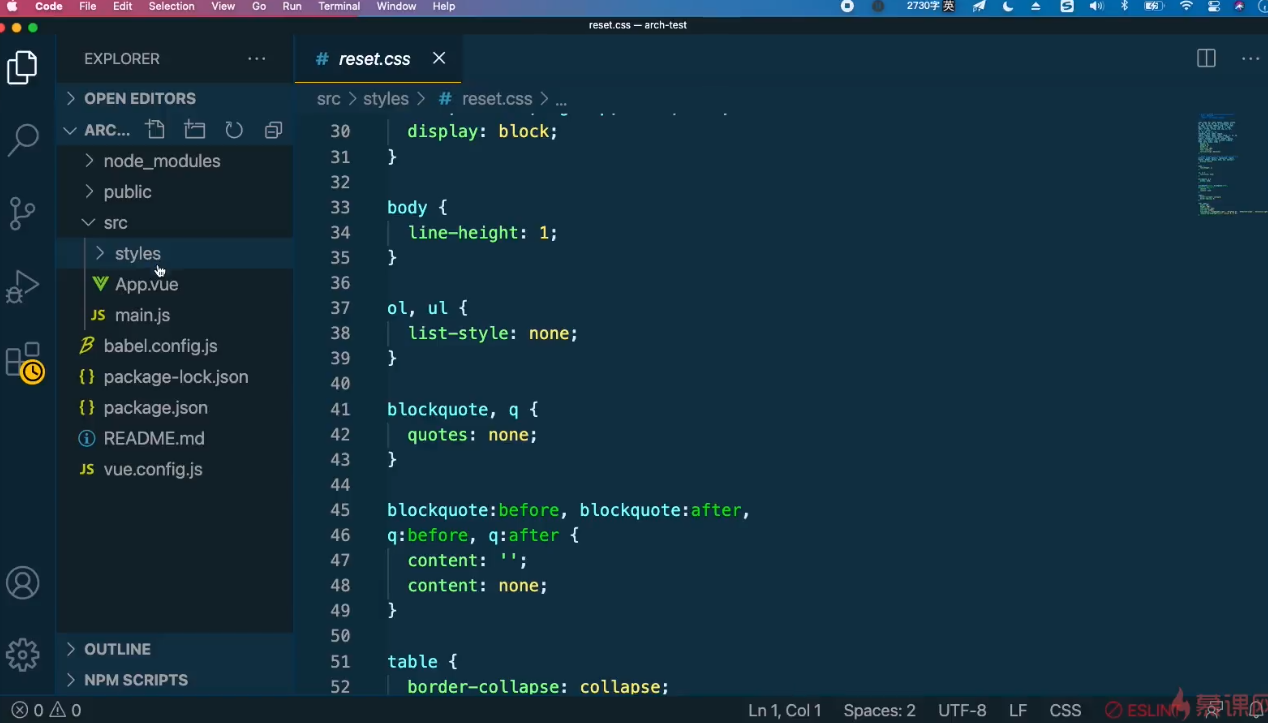
Task: Open the Edit menu
Action: [x=123, y=6]
